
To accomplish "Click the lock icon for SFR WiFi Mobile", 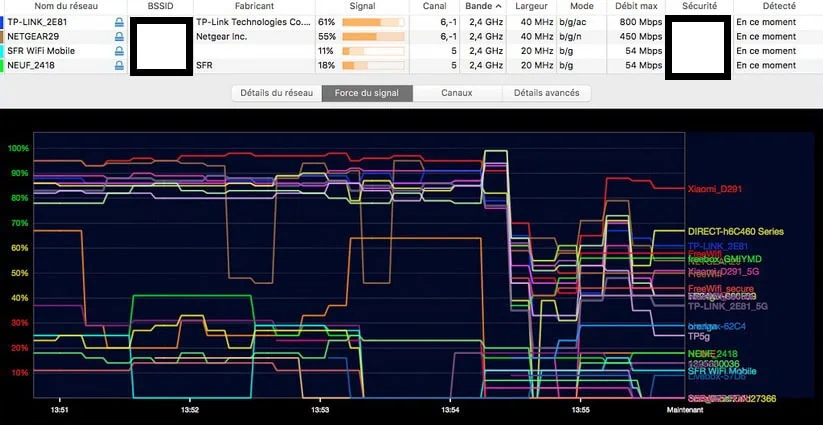I will click(x=120, y=51).
